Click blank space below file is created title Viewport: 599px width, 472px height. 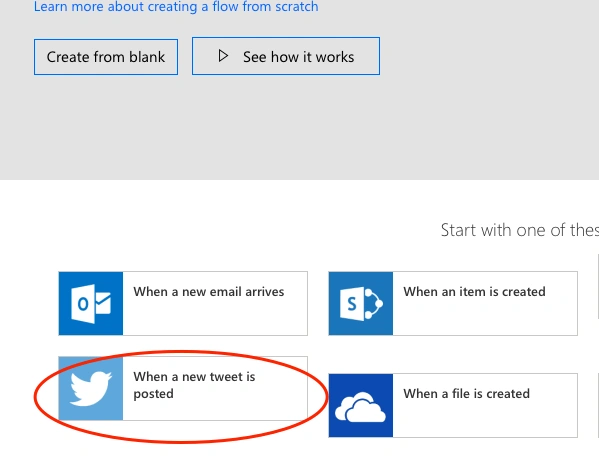(484, 419)
